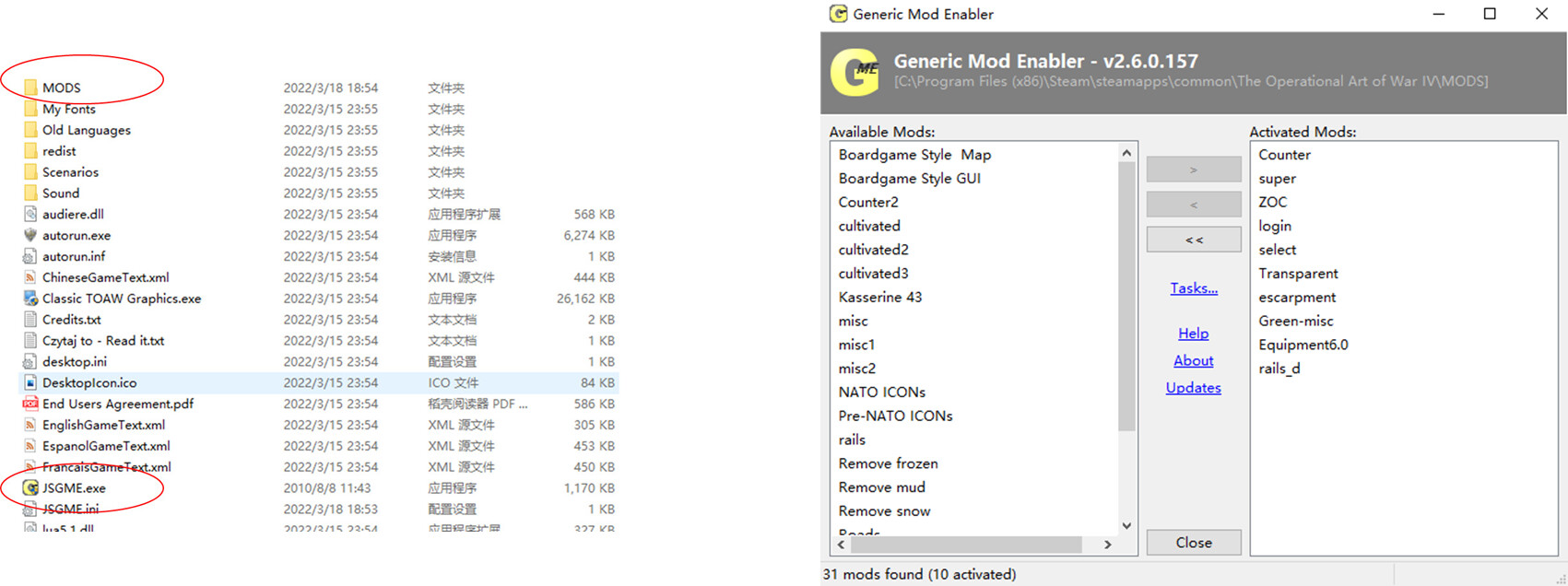Select the Scenarios folder icon
Screen dimensions: 1568x586
pyautogui.click(x=30, y=172)
